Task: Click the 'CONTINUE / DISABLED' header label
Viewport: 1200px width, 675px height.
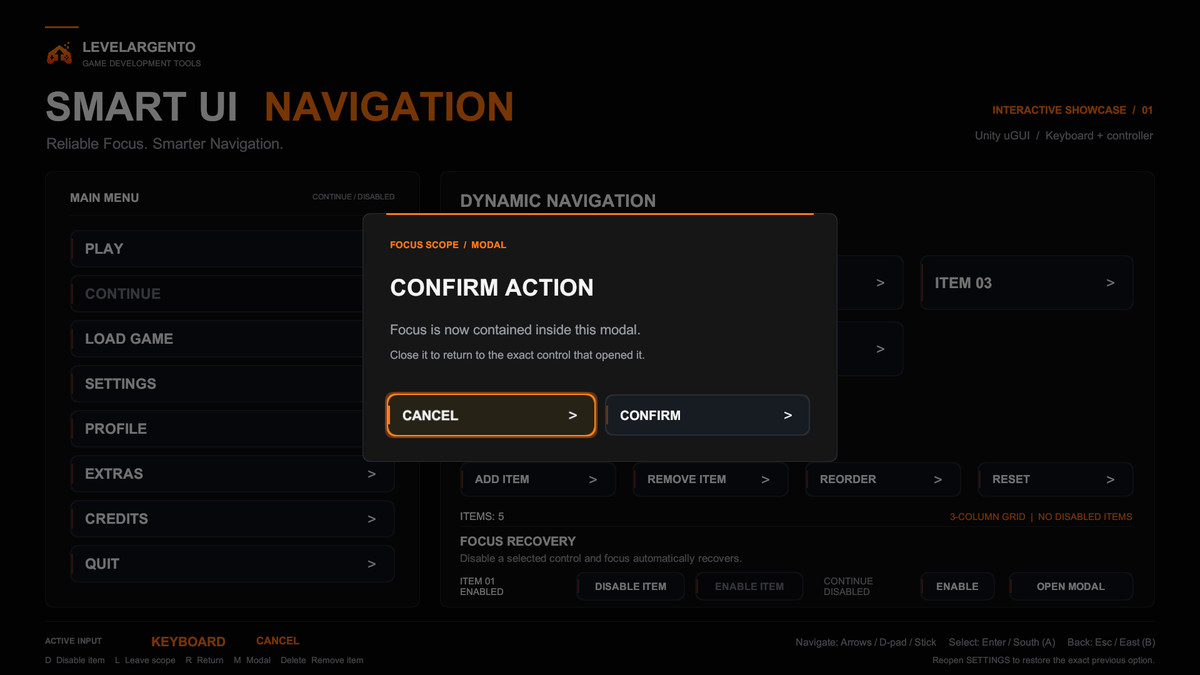Action: (353, 197)
